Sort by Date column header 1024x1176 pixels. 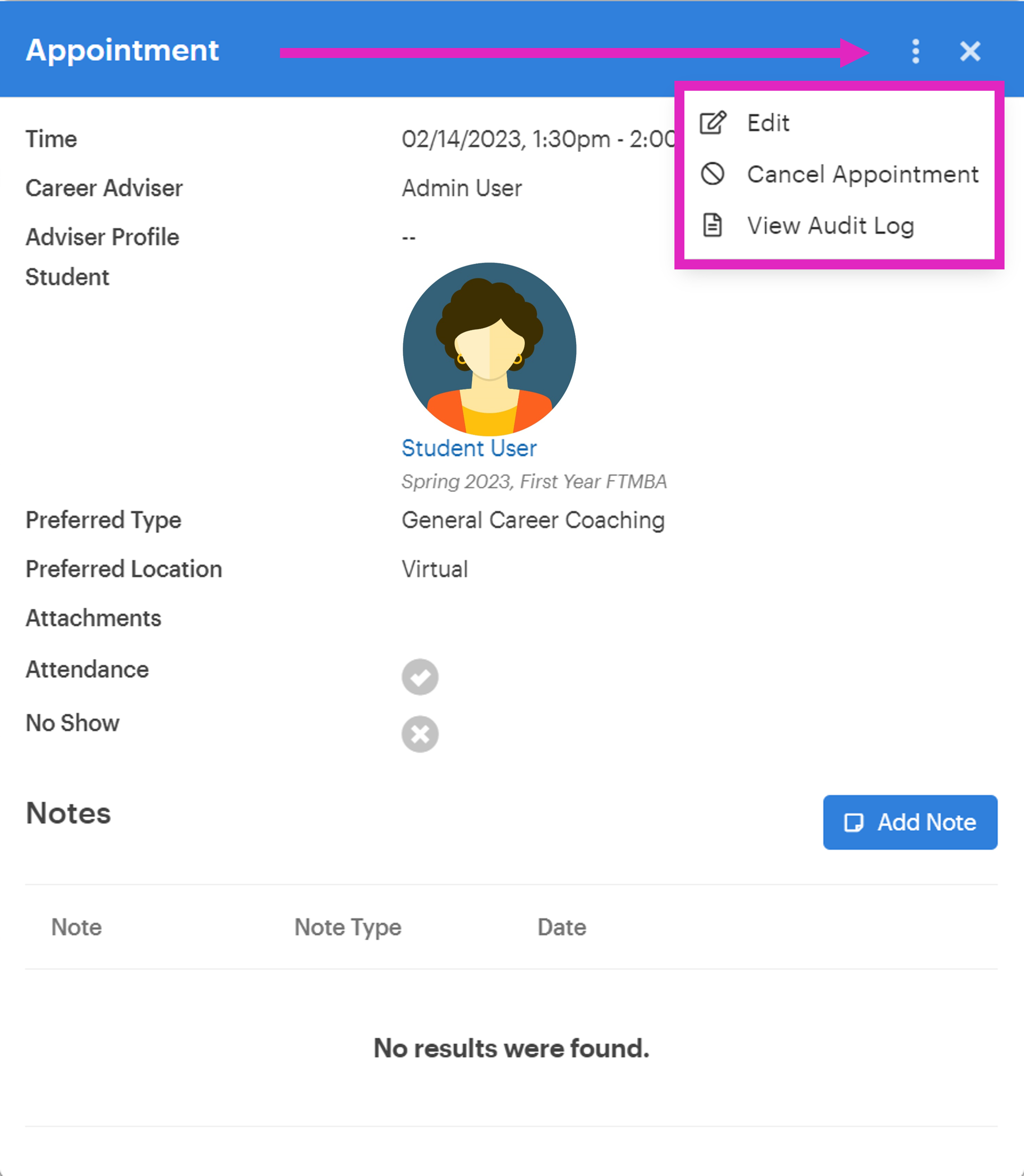point(561,927)
